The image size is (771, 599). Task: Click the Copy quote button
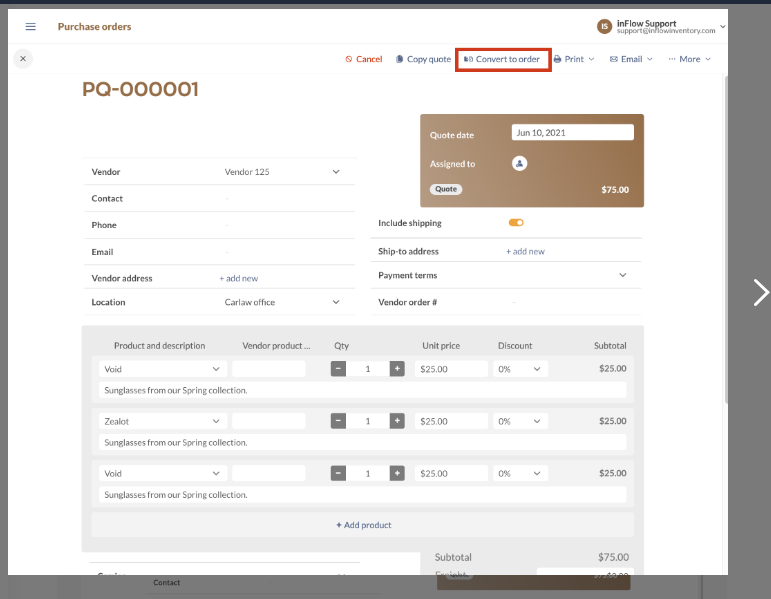tap(423, 59)
